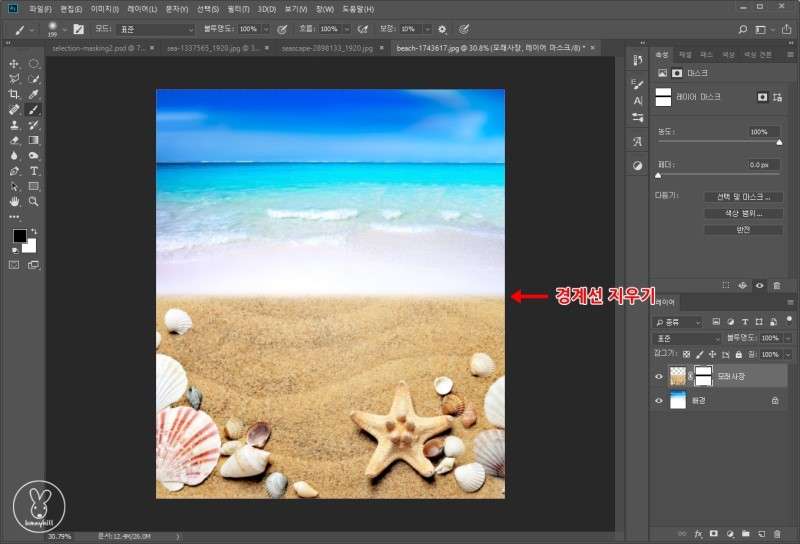800x544 pixels.
Task: Click the 반전 button
Action: click(742, 229)
